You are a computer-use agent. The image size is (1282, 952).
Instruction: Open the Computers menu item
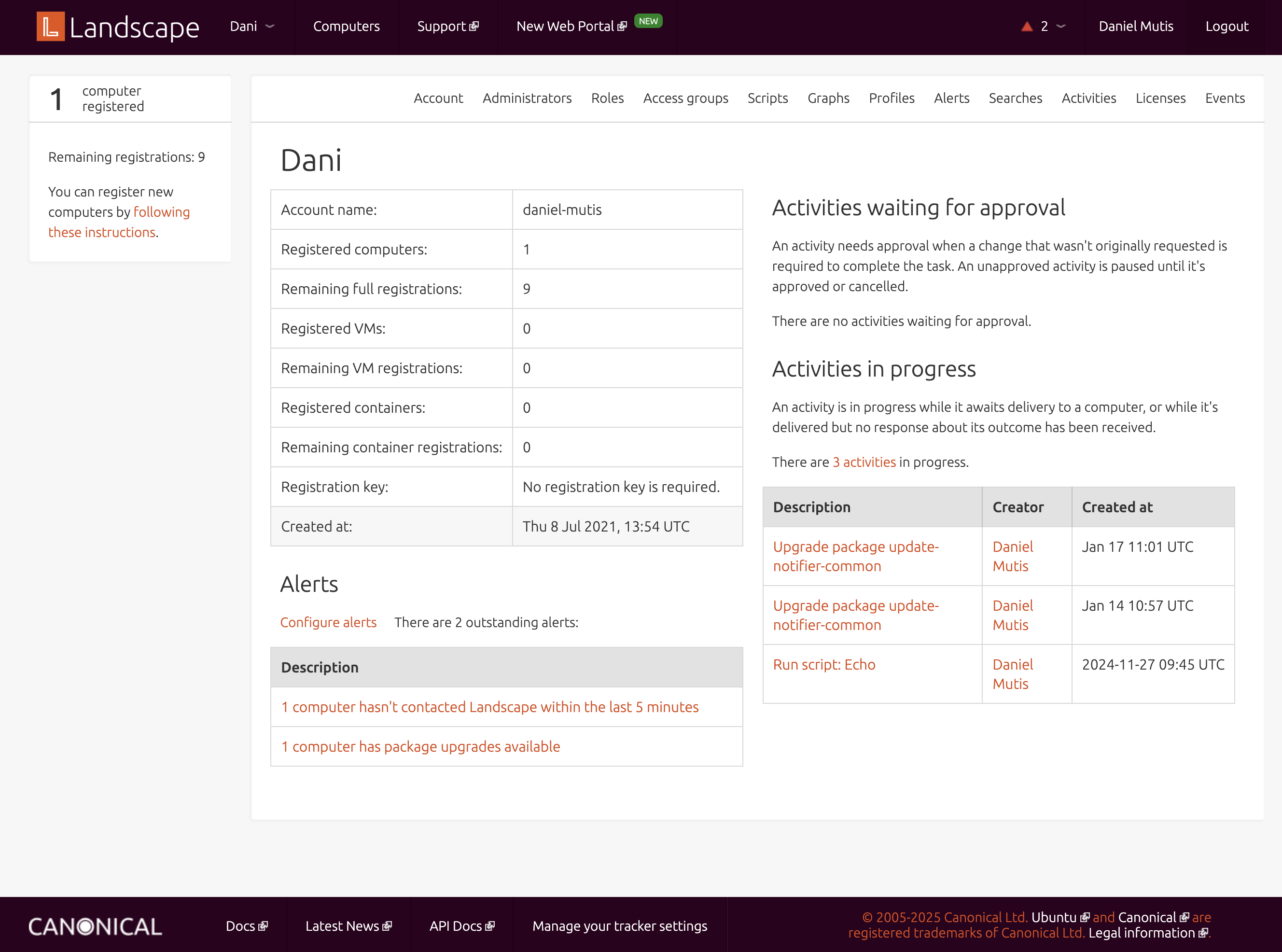click(346, 27)
